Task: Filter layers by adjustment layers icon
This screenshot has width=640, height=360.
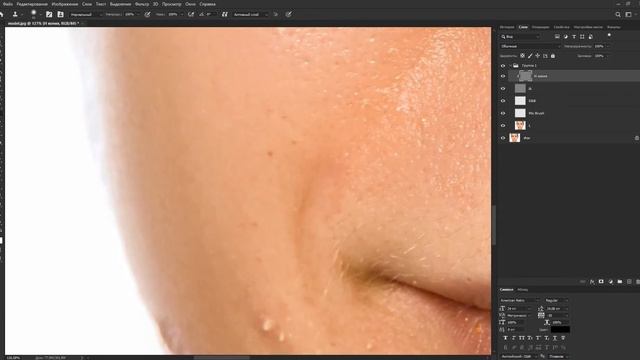Action: [566, 37]
